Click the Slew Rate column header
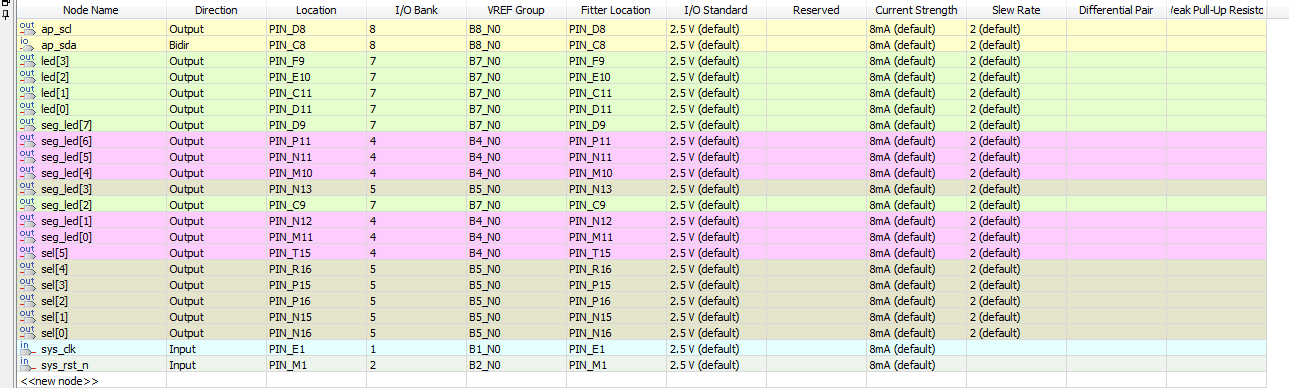Screen dimensions: 1289x388 [1016, 10]
